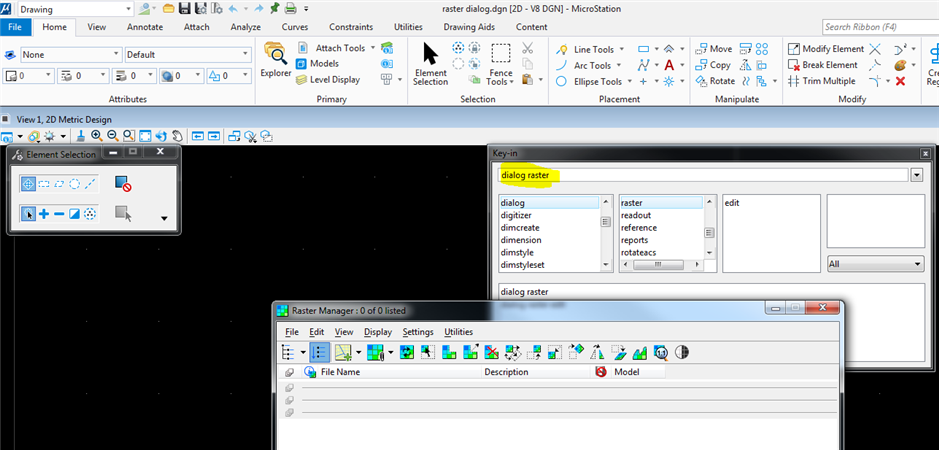Click Select Raster cursor icon in Raster Manager
The height and width of the screenshot is (450, 939).
(x=429, y=352)
